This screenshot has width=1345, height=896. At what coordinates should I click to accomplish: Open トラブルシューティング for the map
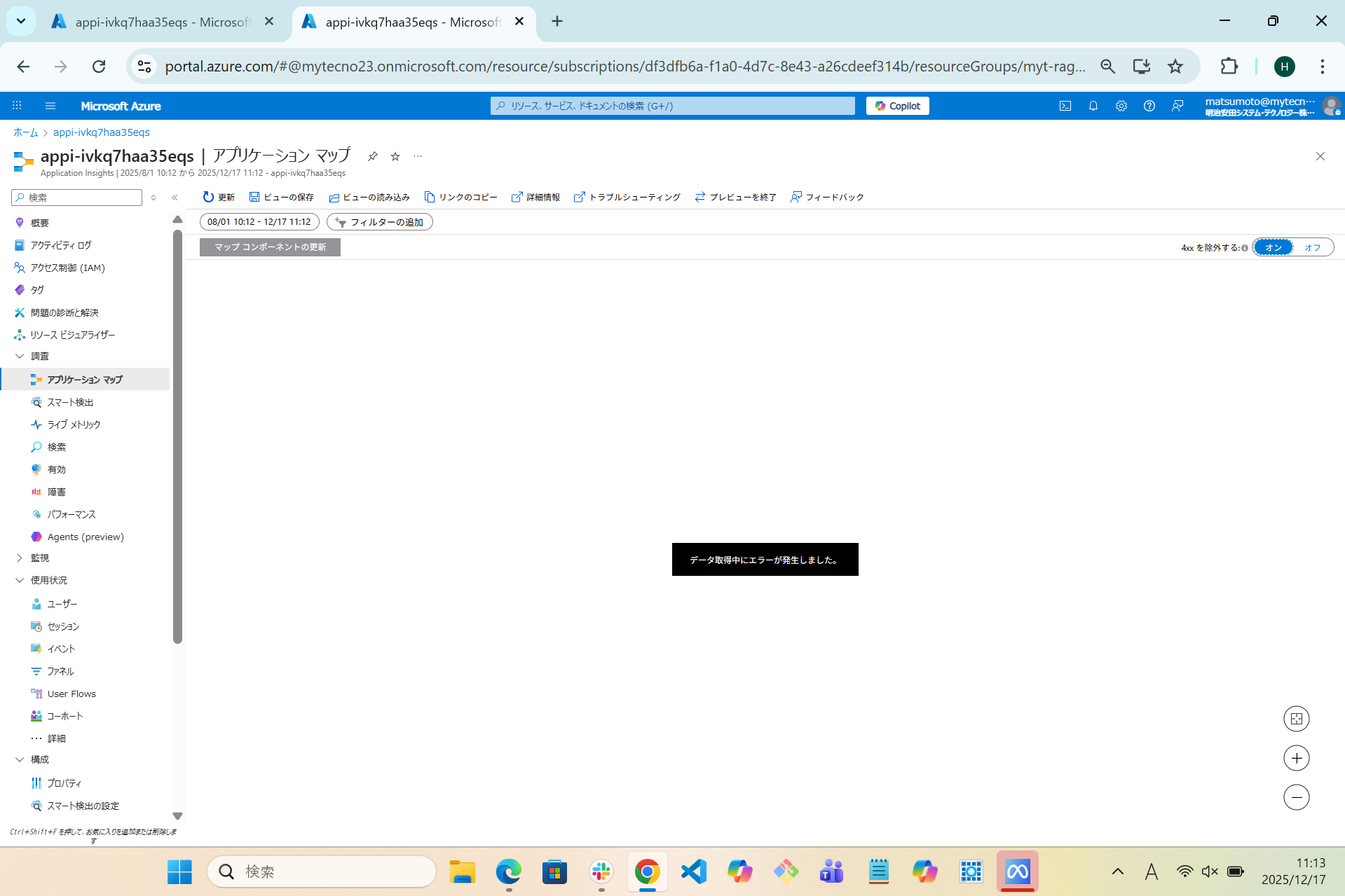(627, 197)
